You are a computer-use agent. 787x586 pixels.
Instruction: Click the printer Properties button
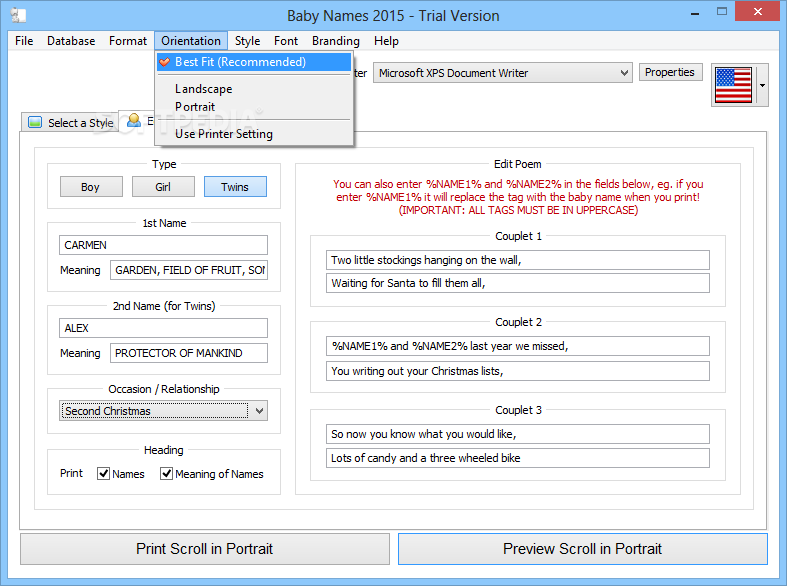[670, 72]
